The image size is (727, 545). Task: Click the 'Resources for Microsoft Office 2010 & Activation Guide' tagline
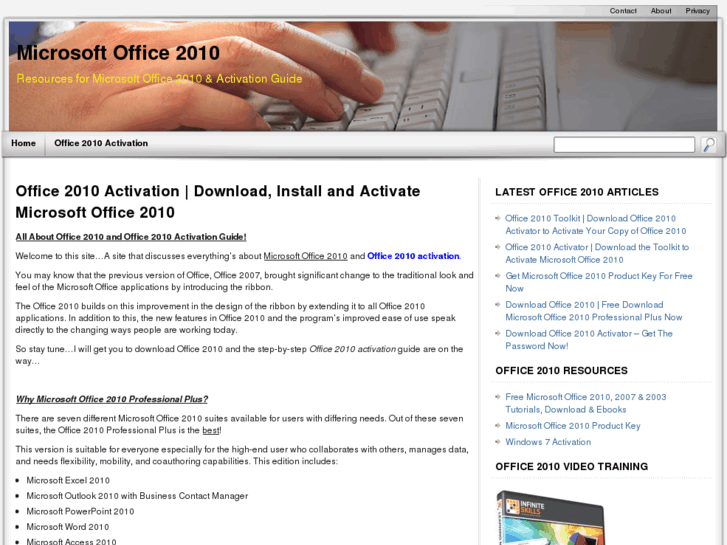[159, 79]
